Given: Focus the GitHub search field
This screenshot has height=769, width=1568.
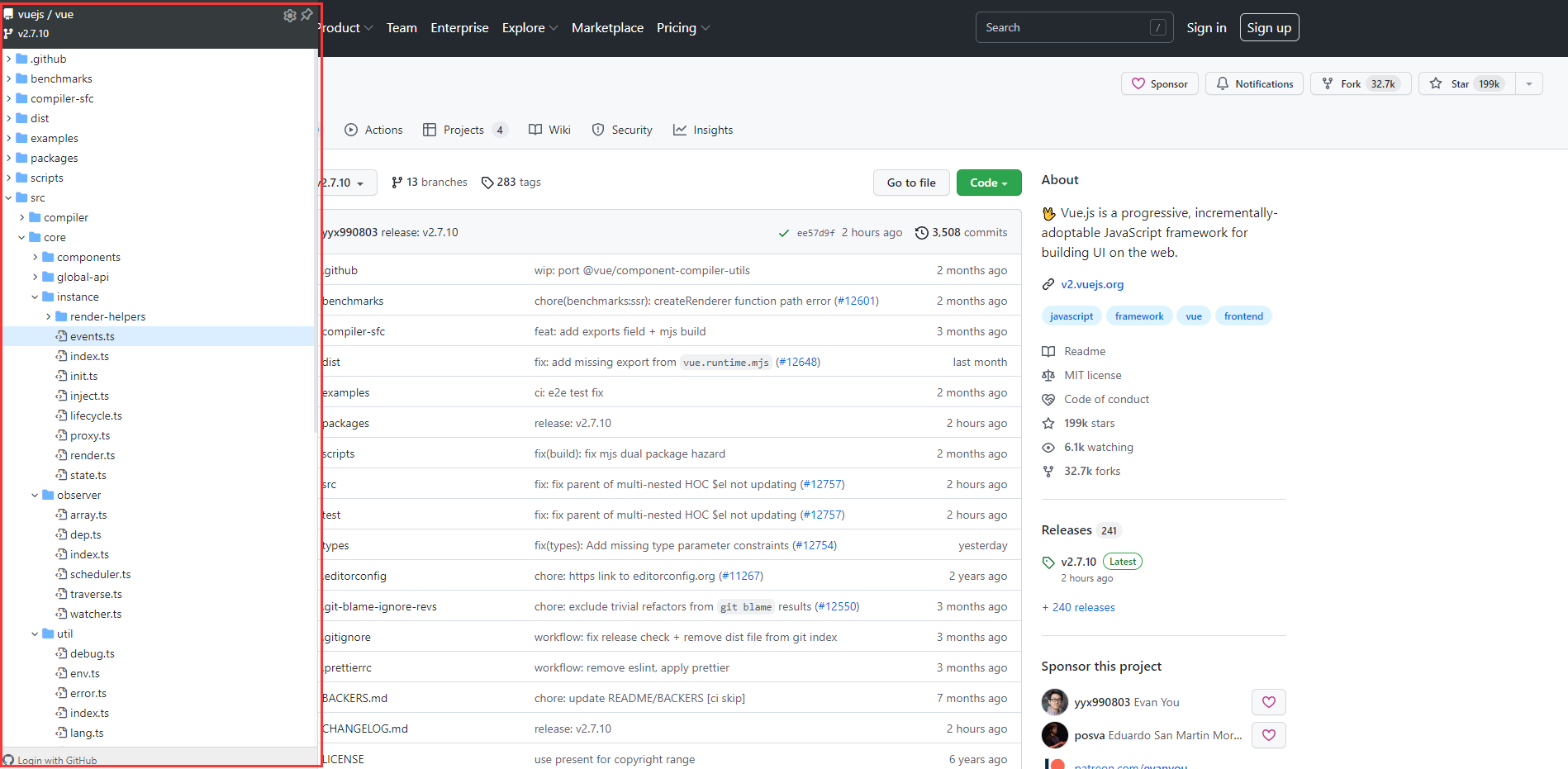Looking at the screenshot, I should (1075, 27).
